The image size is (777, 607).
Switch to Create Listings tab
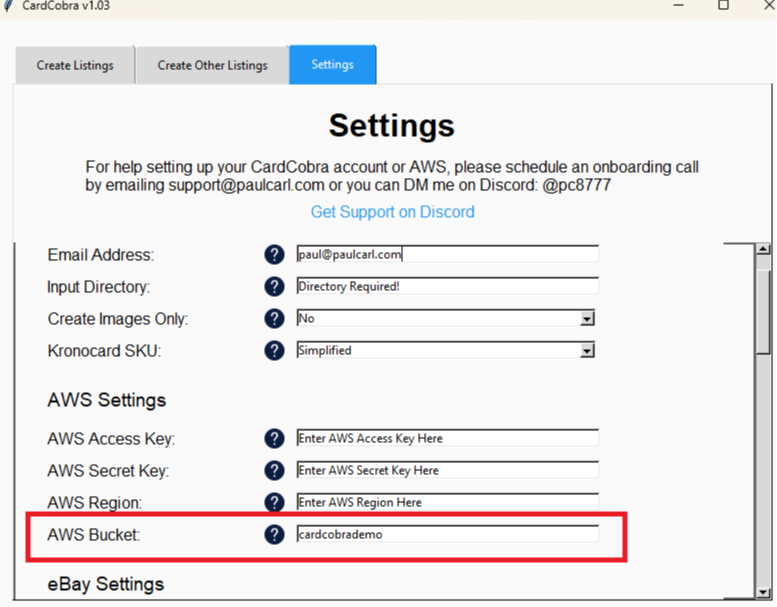click(75, 65)
